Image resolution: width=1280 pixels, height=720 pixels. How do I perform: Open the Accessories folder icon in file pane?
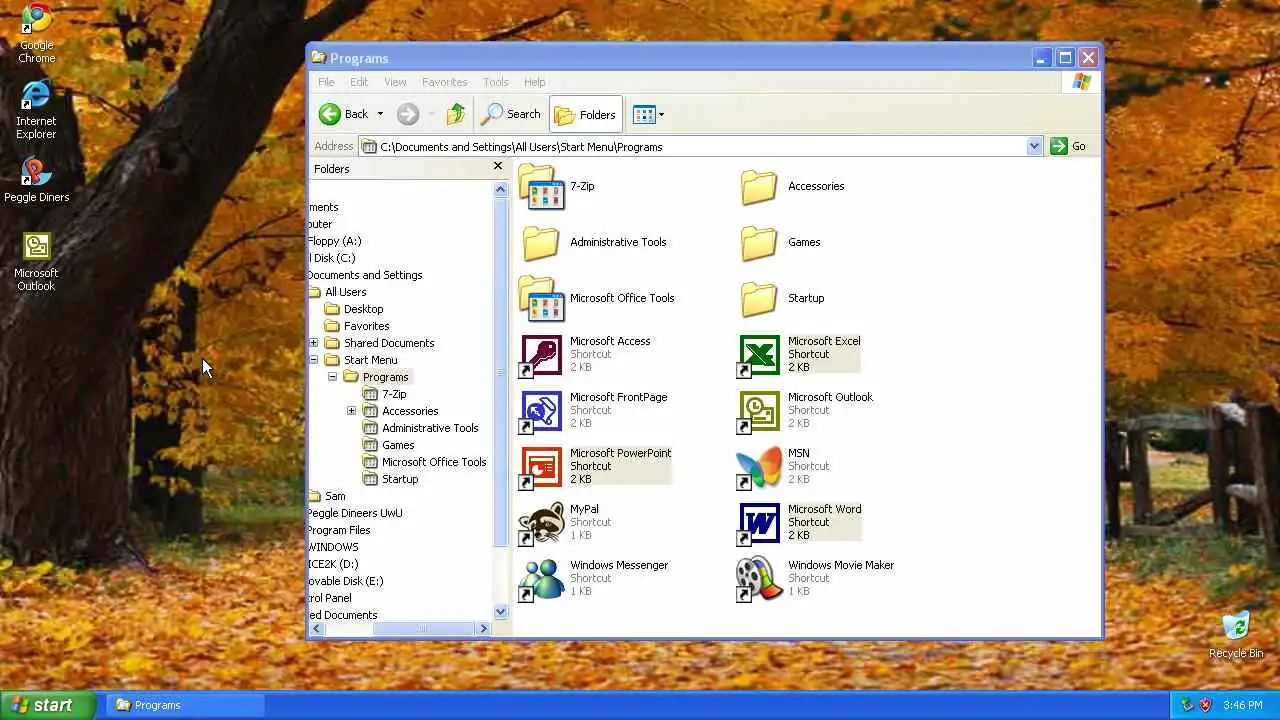coord(759,187)
